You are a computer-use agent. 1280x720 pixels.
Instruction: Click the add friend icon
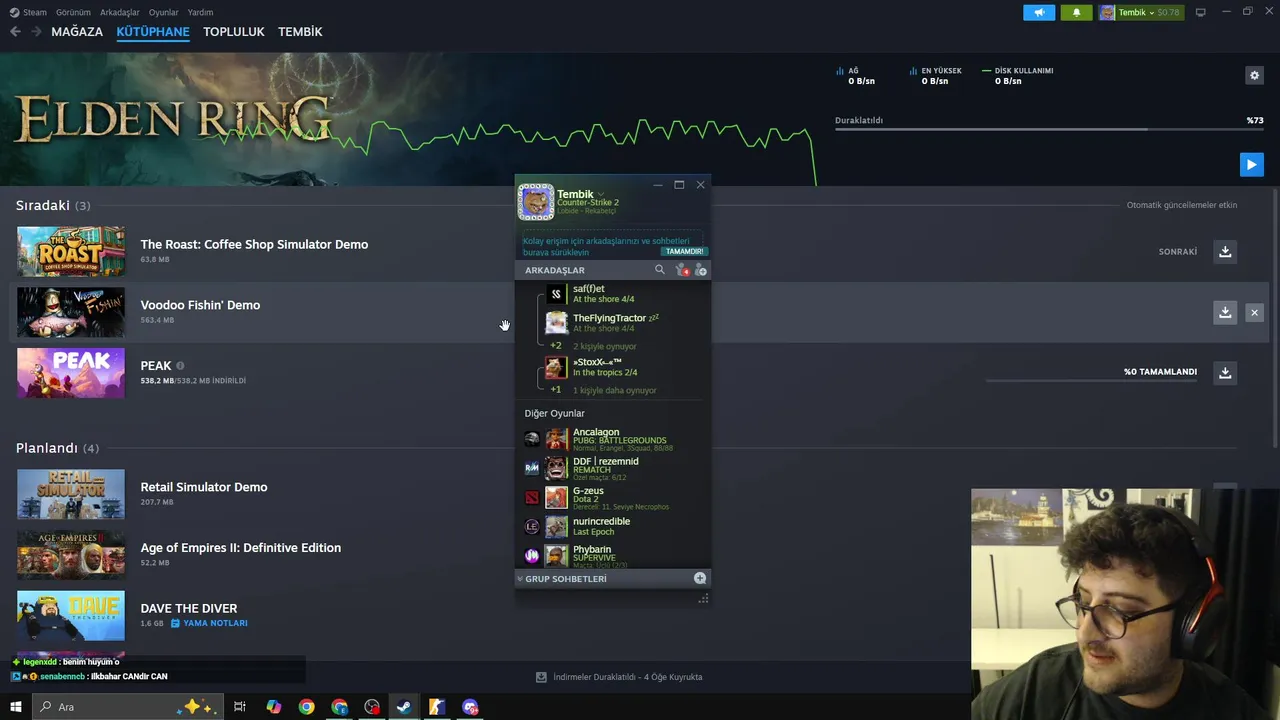coord(700,270)
